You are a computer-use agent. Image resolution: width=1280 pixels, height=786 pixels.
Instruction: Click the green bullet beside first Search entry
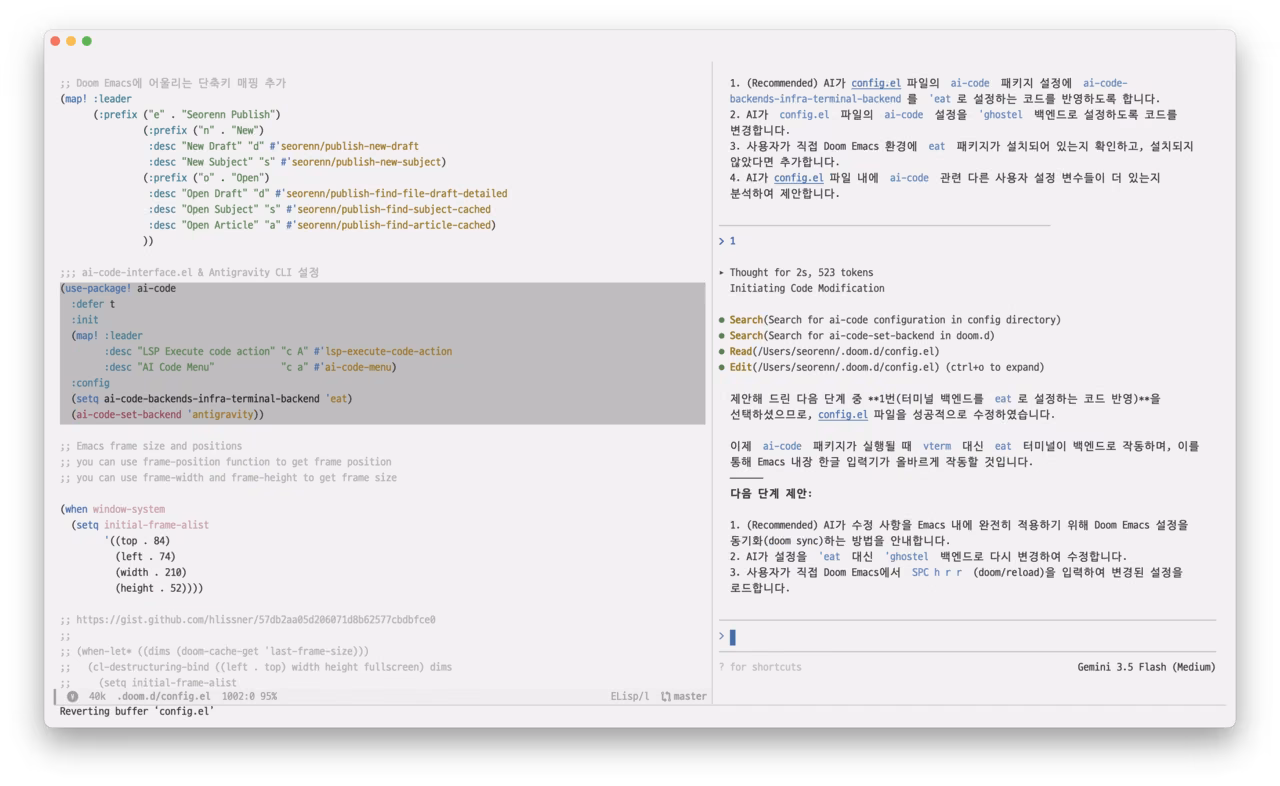click(x=721, y=320)
